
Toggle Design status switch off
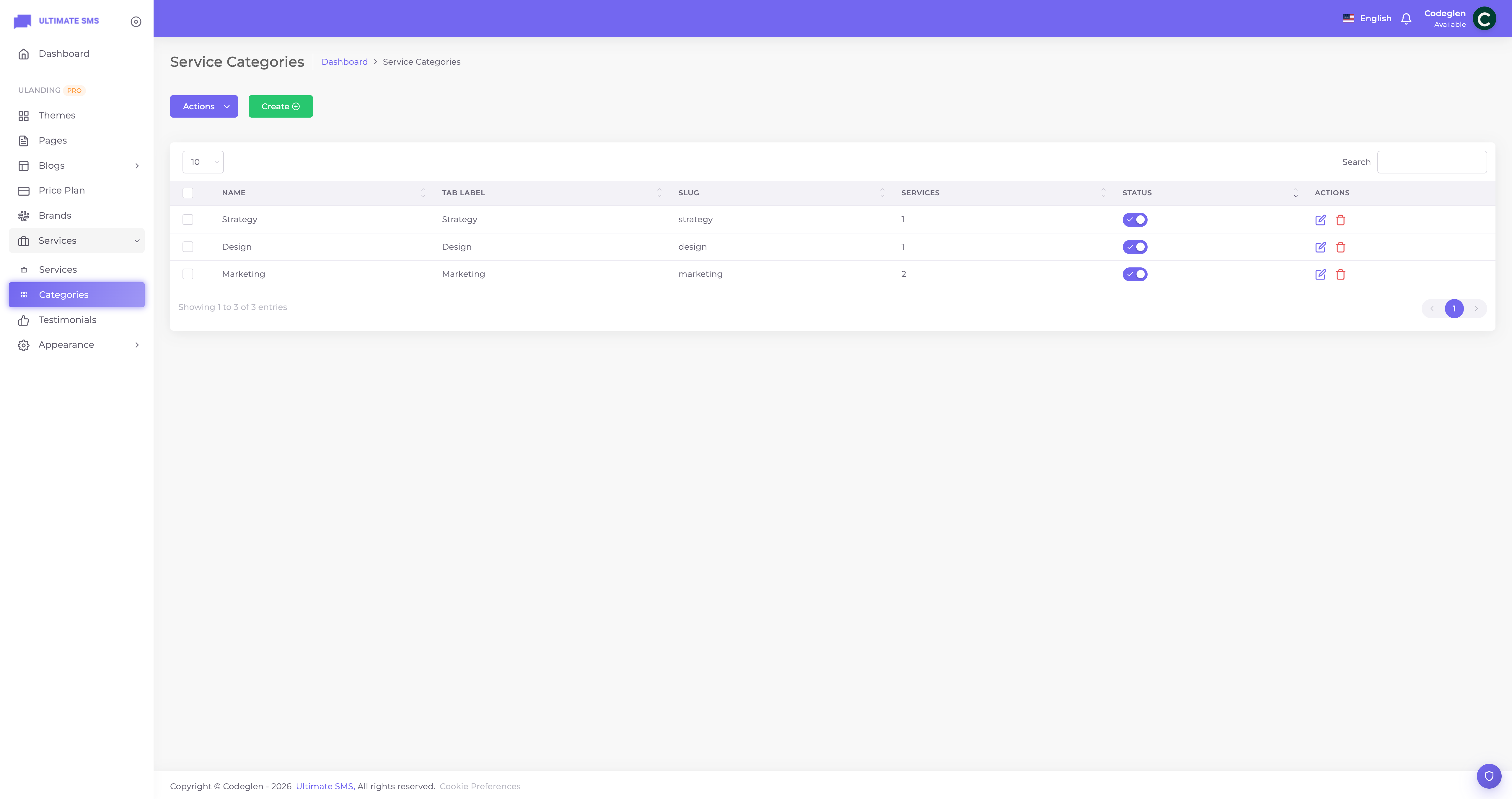1135,247
